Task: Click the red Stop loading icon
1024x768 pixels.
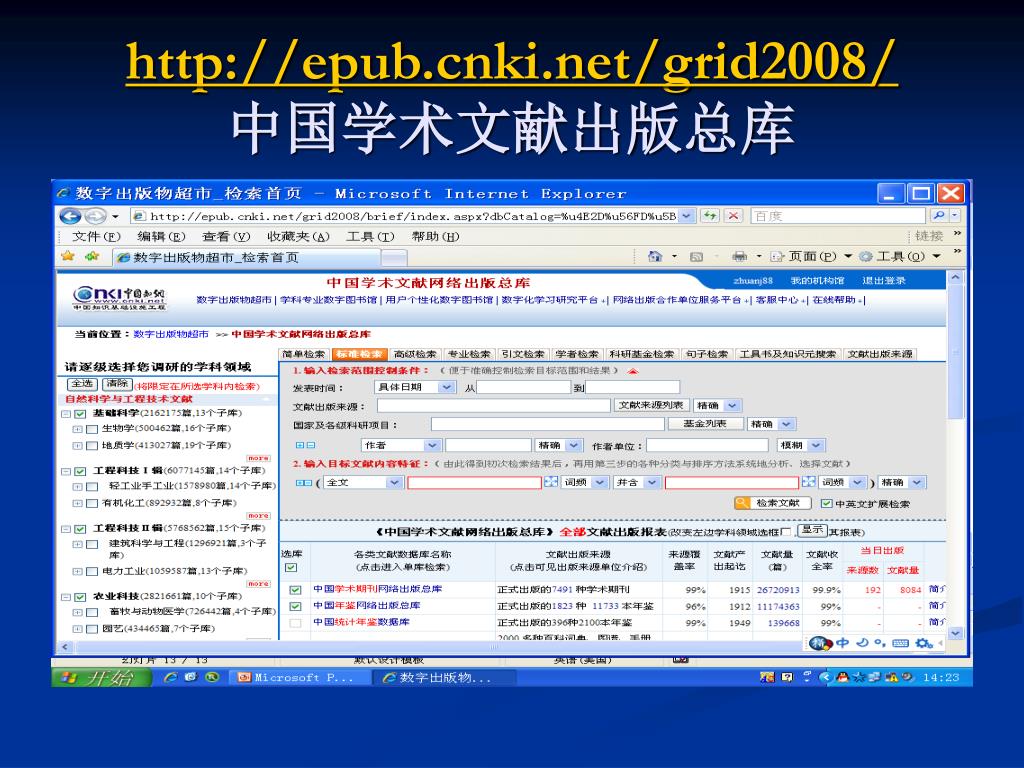Action: [733, 216]
